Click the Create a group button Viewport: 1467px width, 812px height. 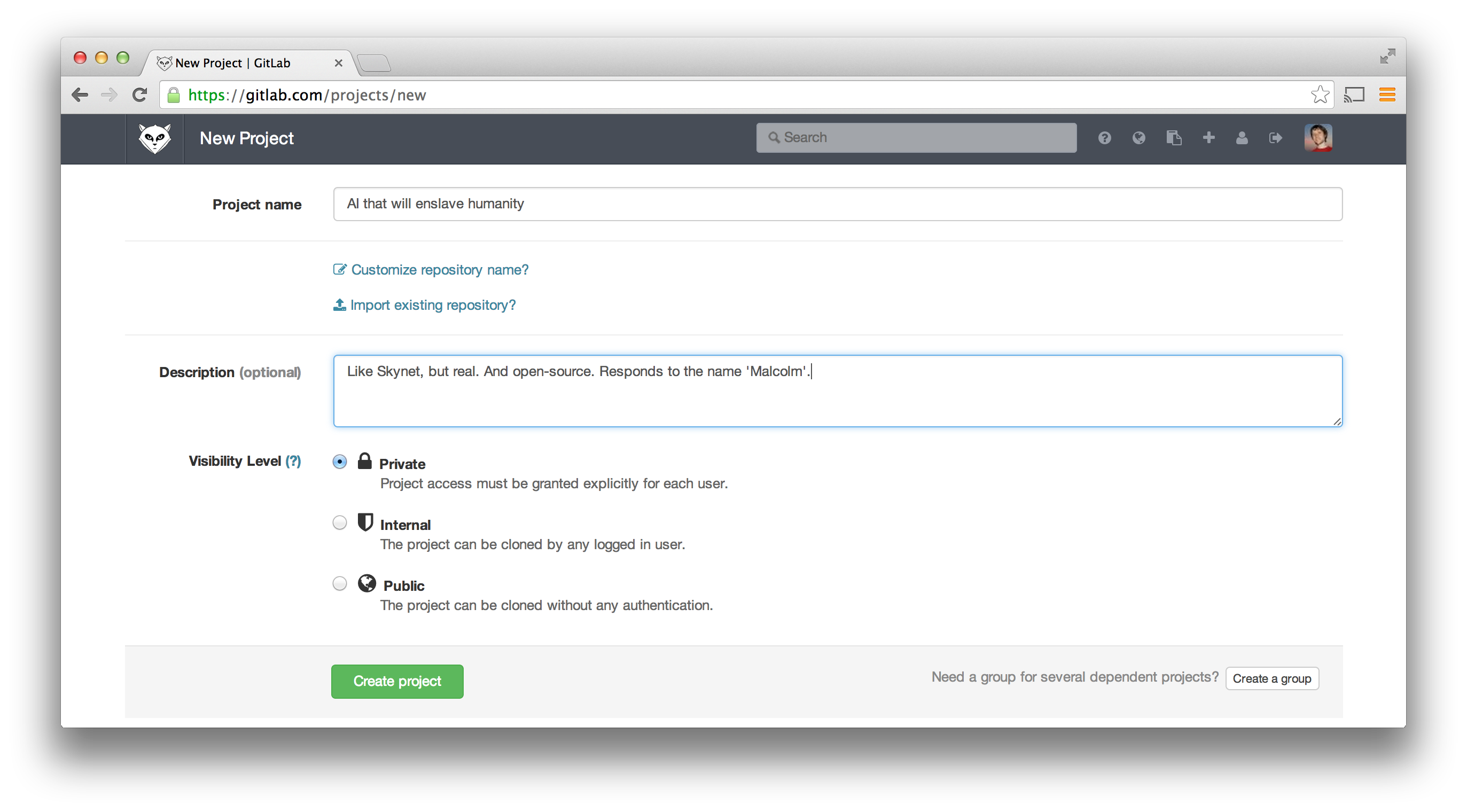1272,678
